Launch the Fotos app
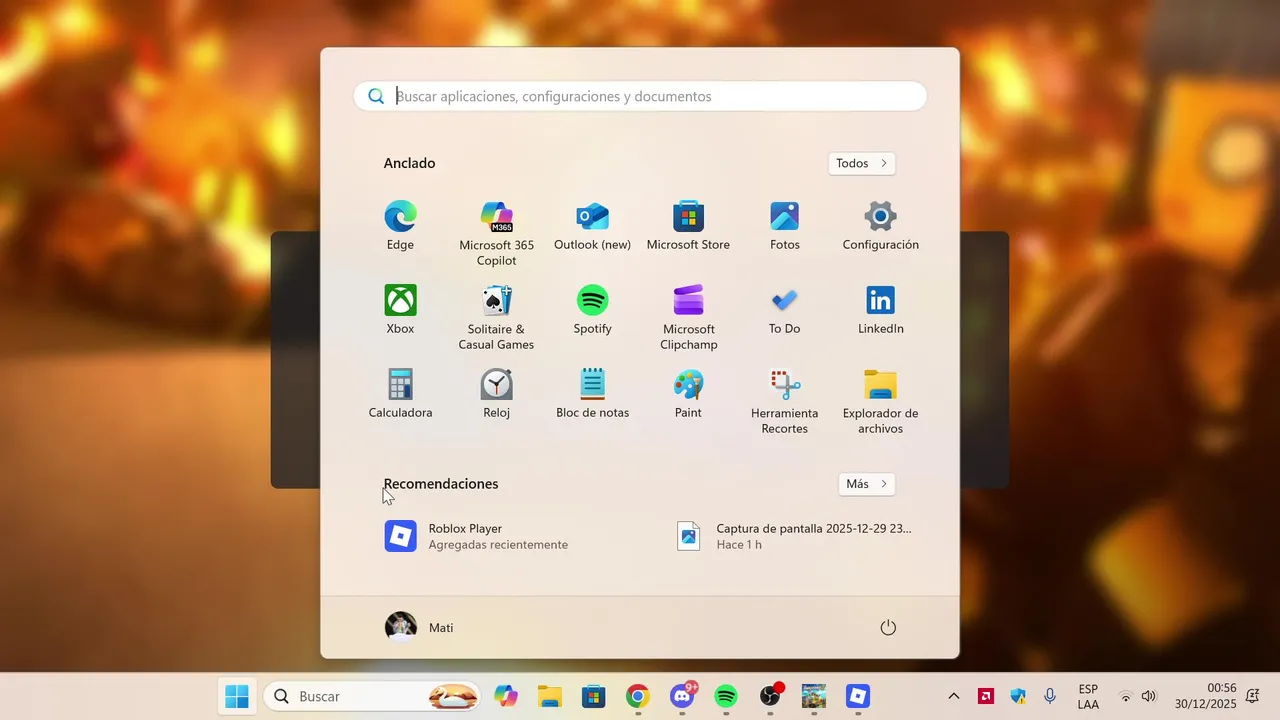Screen dimensions: 1280x720 784,226
